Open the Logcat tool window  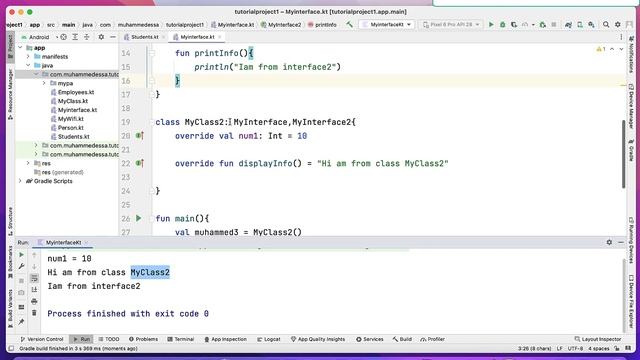pos(269,339)
